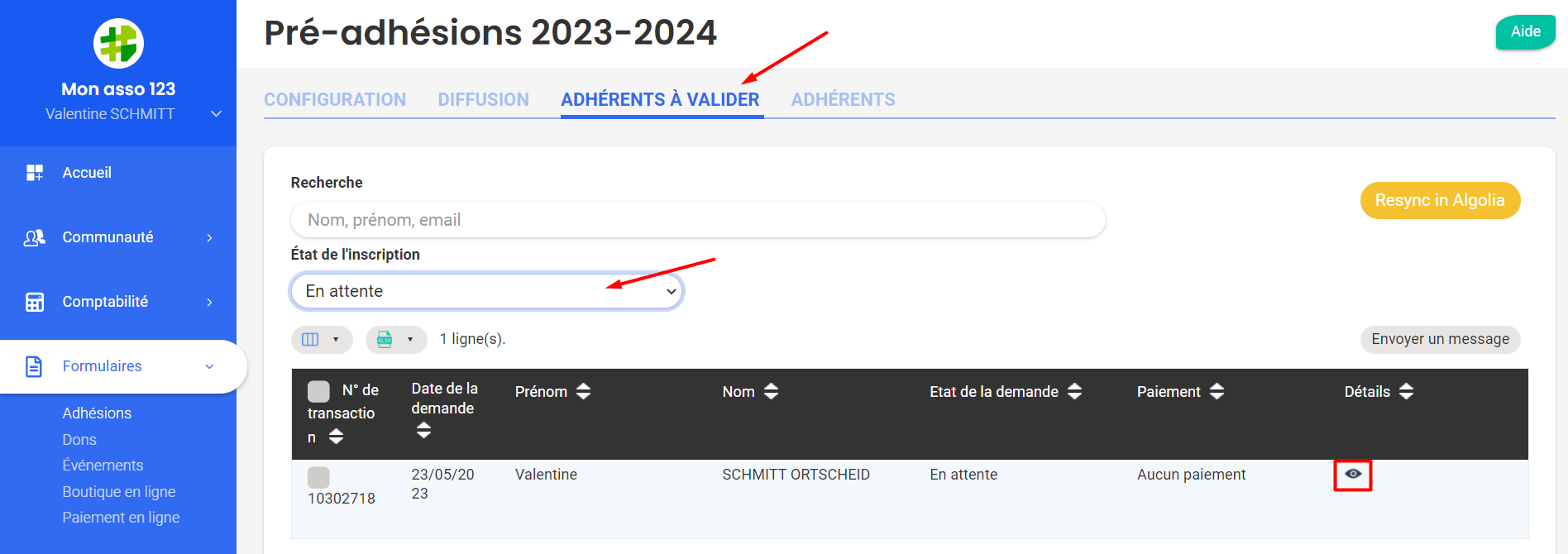Tick the checkbox for transaction 10302718
Screen dimensions: 1568x554
(x=318, y=477)
